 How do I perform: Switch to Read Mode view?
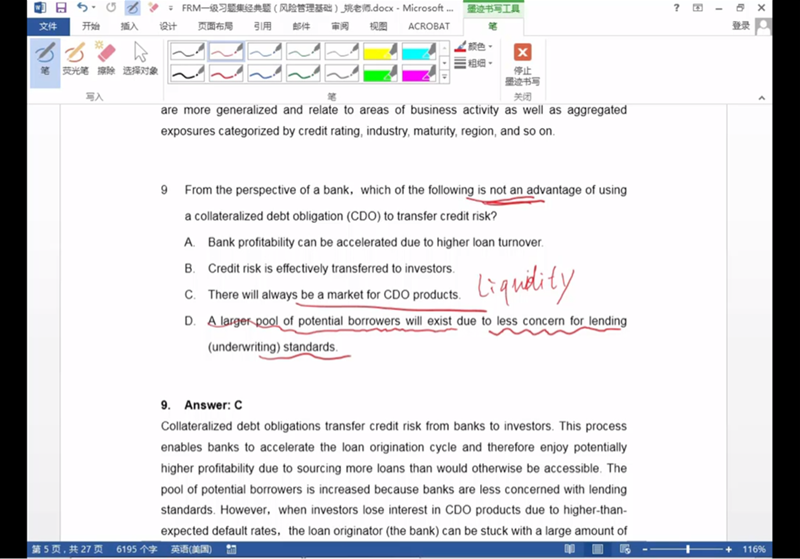click(x=569, y=549)
